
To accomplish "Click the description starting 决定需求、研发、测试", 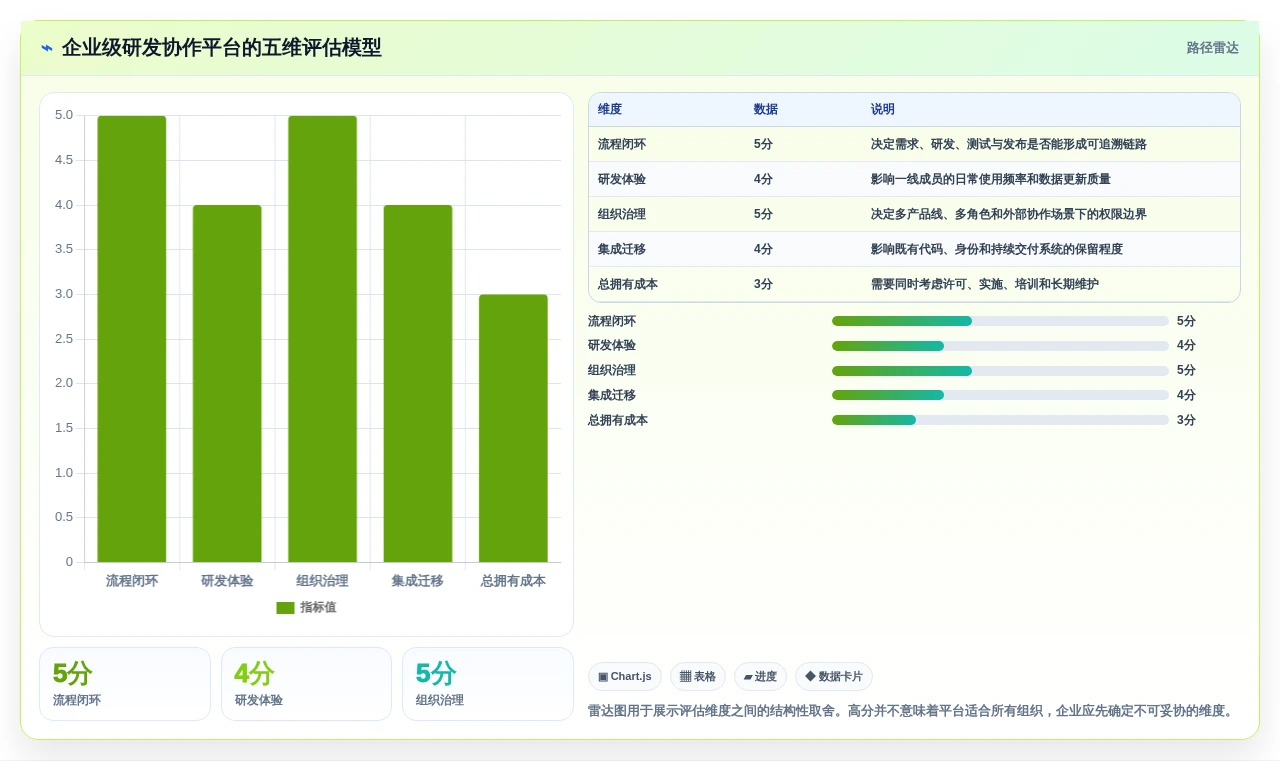I will click(x=1009, y=144).
